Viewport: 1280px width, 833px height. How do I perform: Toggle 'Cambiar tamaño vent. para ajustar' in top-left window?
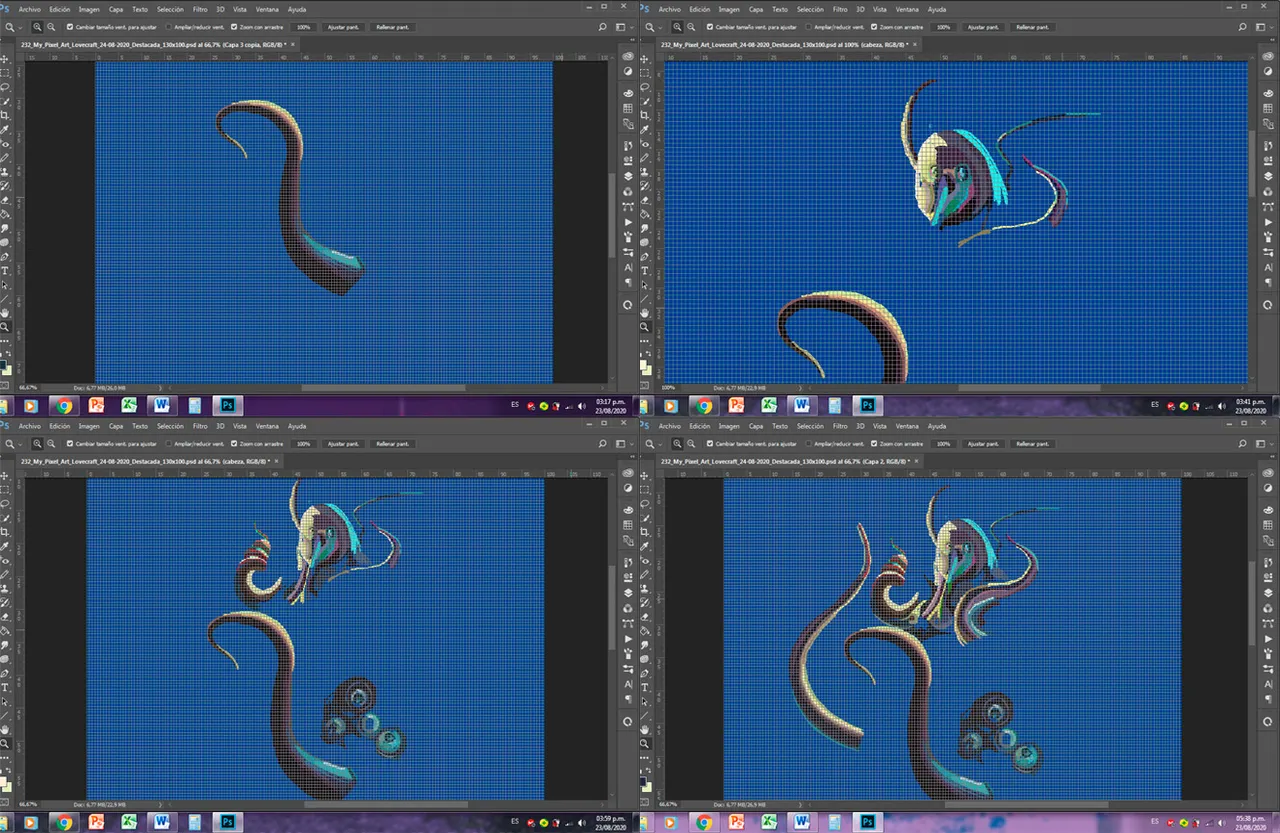click(x=70, y=27)
